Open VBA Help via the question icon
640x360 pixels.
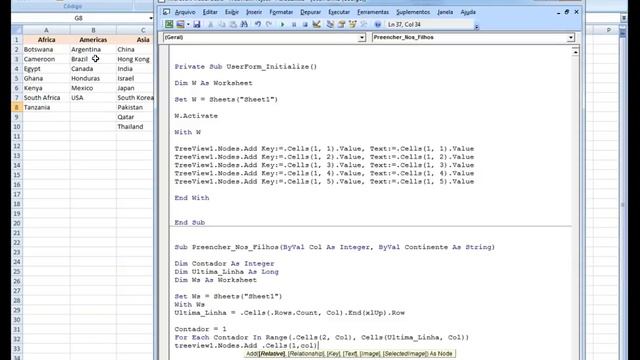click(x=378, y=24)
